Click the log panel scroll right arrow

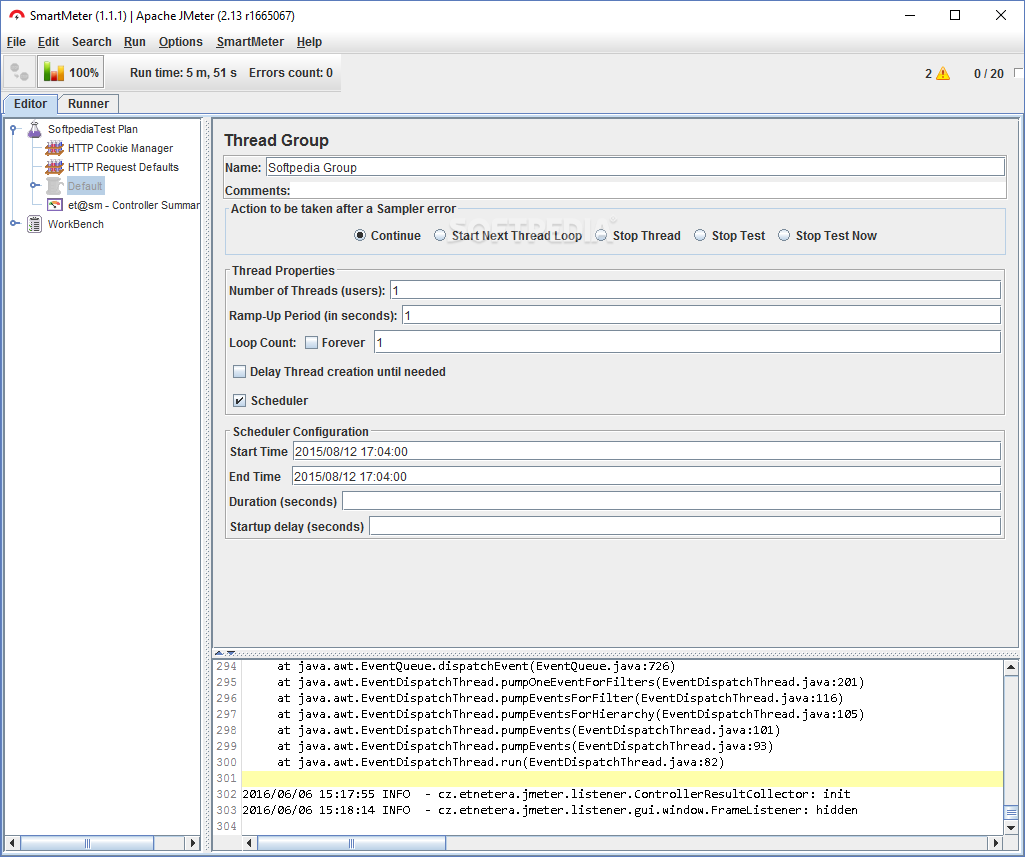(996, 843)
